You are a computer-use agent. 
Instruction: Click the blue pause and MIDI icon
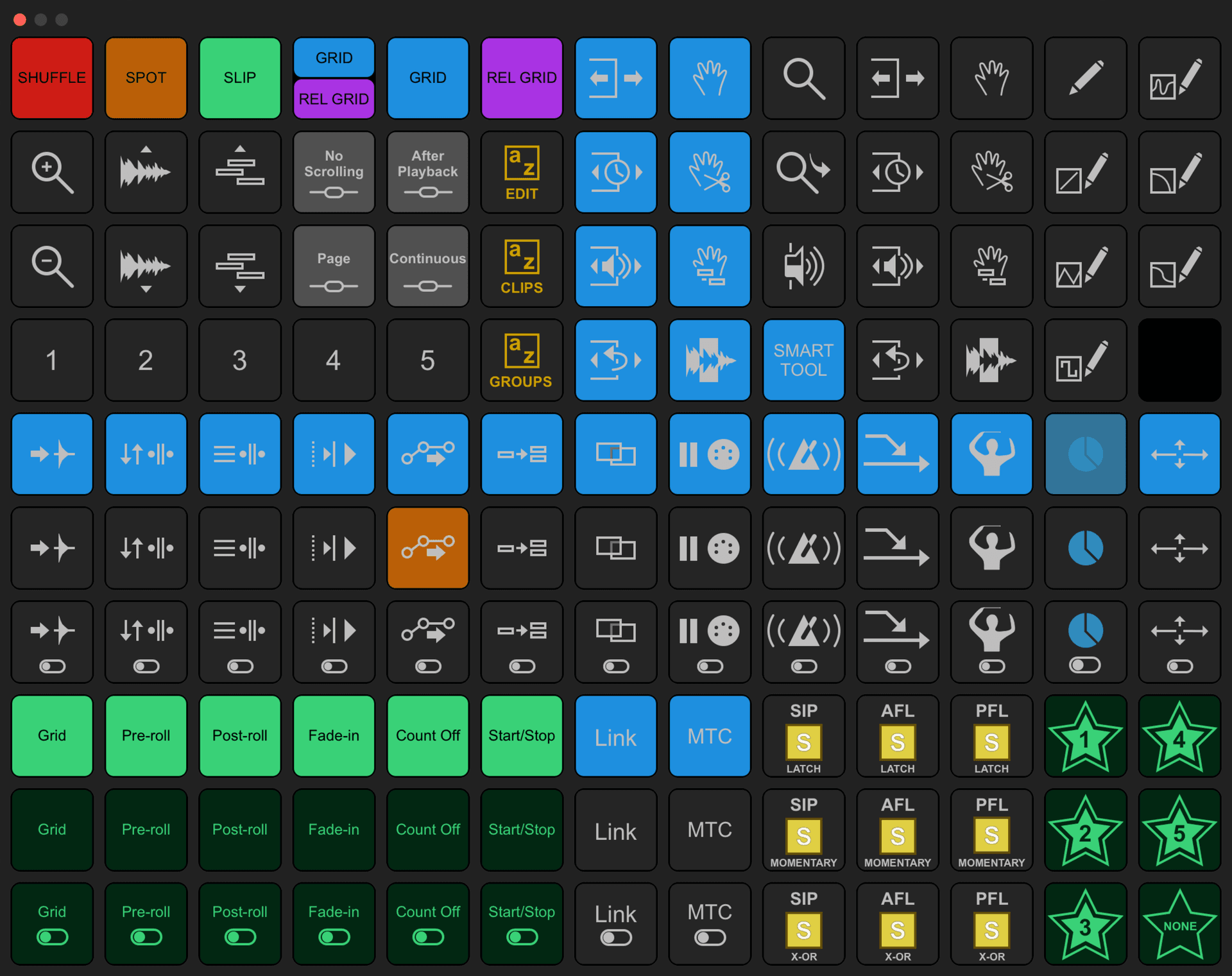(x=710, y=454)
